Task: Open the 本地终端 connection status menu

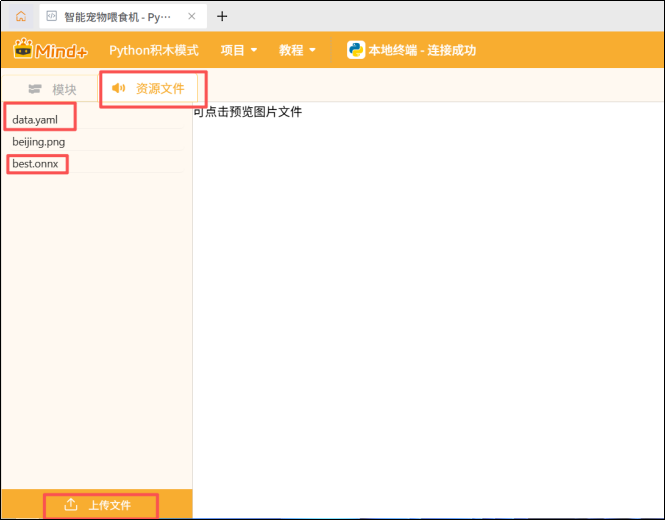Action: [422, 50]
